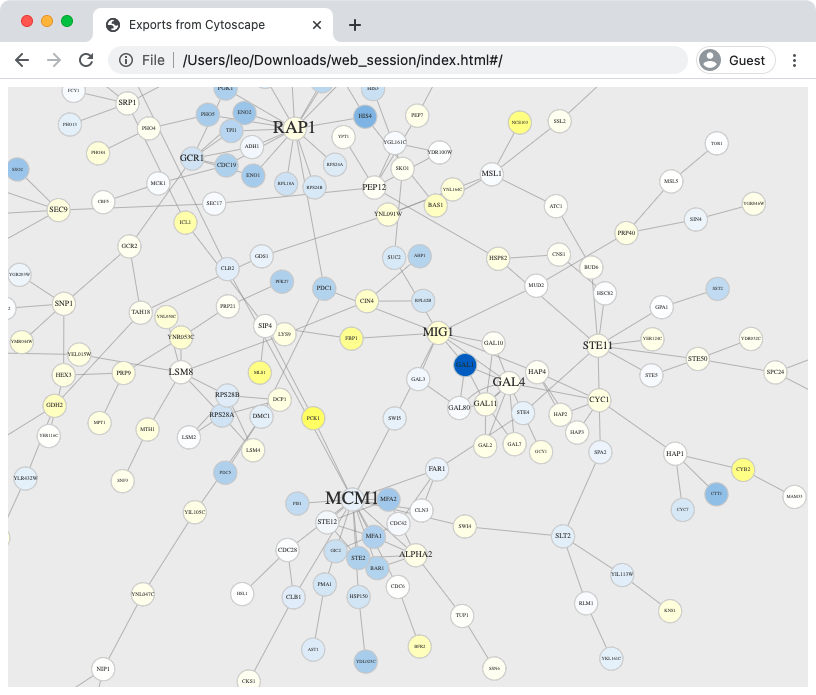Viewport: 816px width, 695px height.
Task: Click the MIG1 node
Action: [x=438, y=332]
